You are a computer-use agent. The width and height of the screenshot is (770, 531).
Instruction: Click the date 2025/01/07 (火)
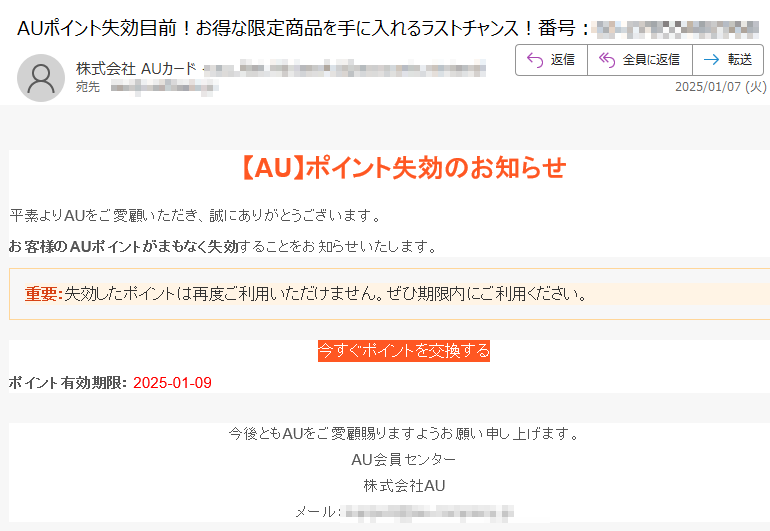click(720, 87)
